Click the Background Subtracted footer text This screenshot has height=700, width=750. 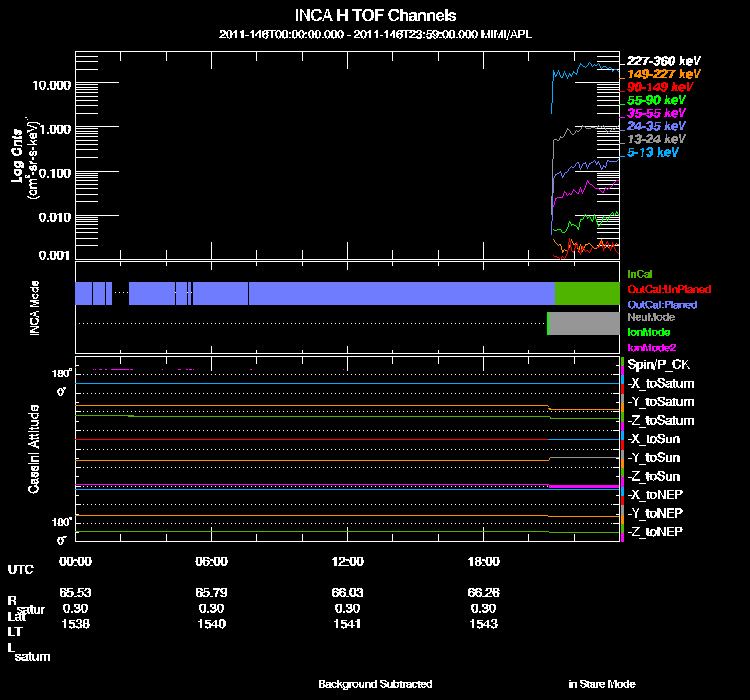point(375,684)
